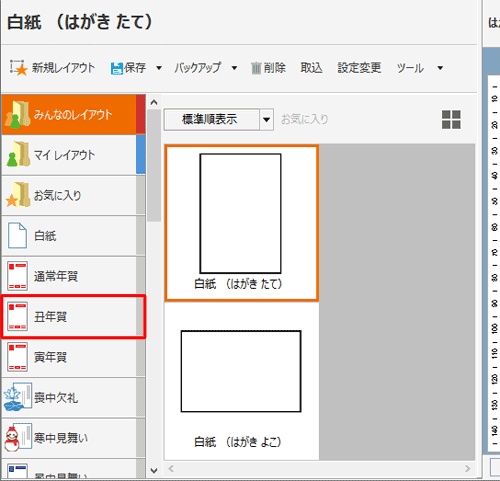Select the マイ レイアウト folder icon
Screen dimensions: 500x481
coord(17,154)
